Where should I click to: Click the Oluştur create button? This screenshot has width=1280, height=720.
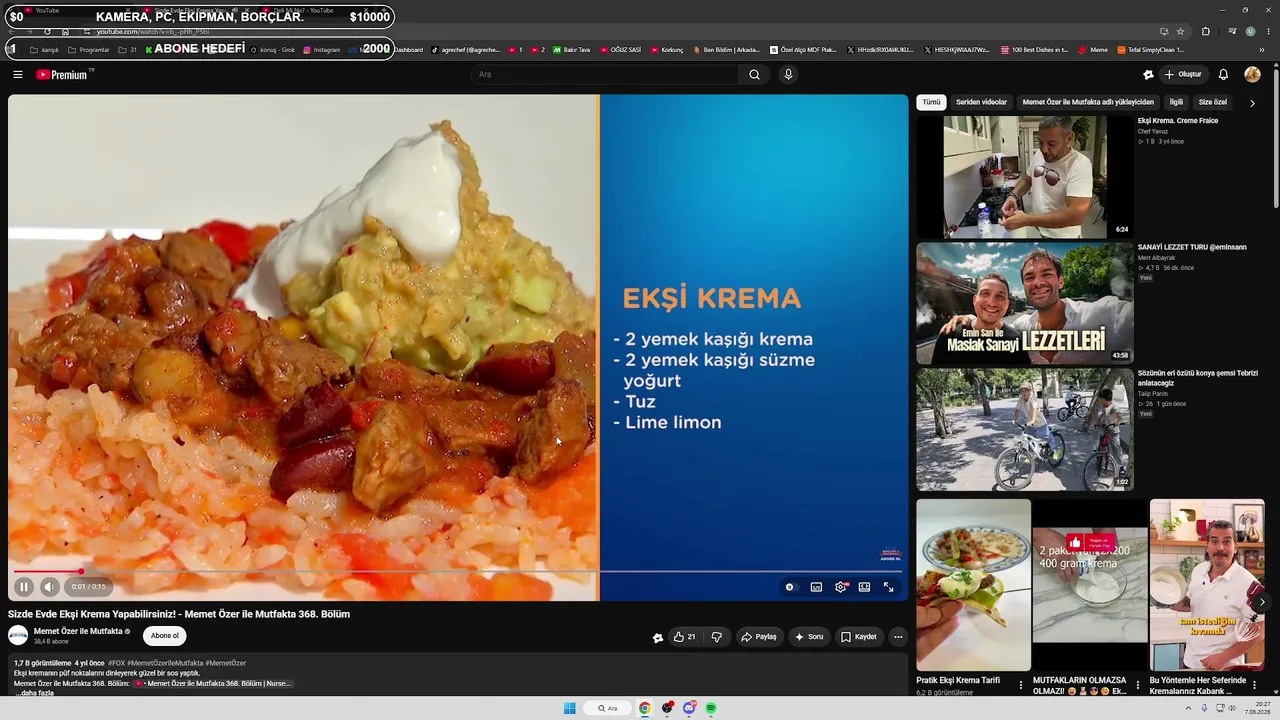coord(1183,74)
